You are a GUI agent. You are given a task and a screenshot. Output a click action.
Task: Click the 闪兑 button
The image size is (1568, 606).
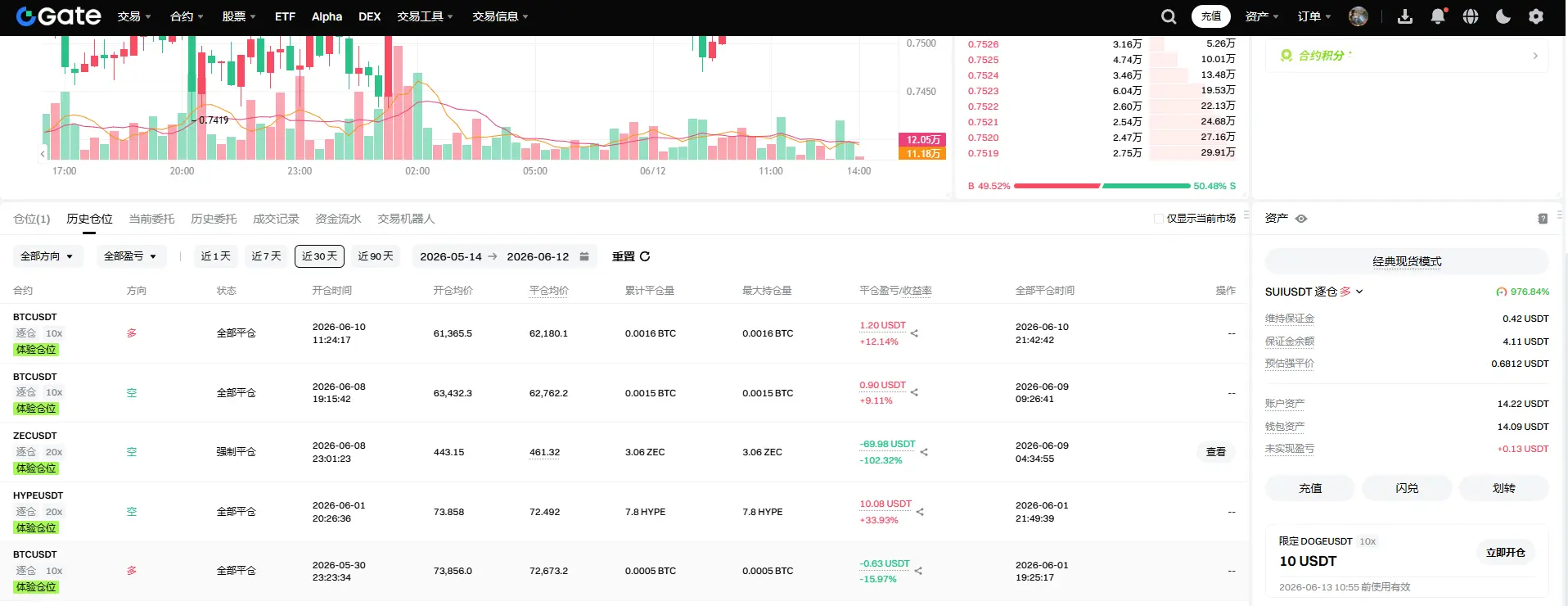click(1407, 488)
